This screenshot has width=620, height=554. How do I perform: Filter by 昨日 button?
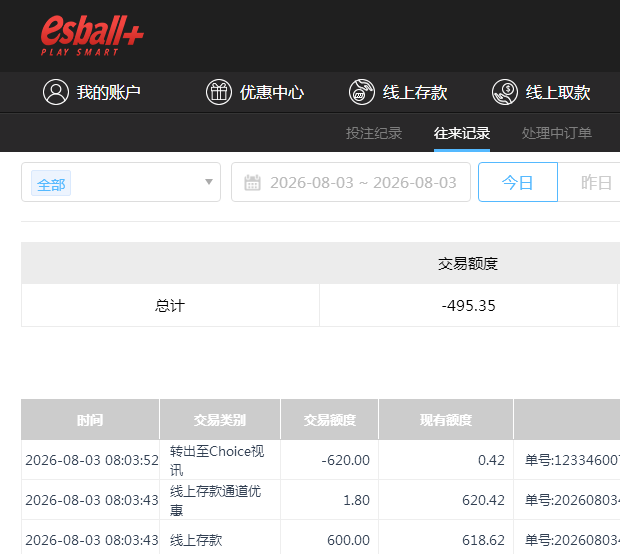pyautogui.click(x=589, y=182)
